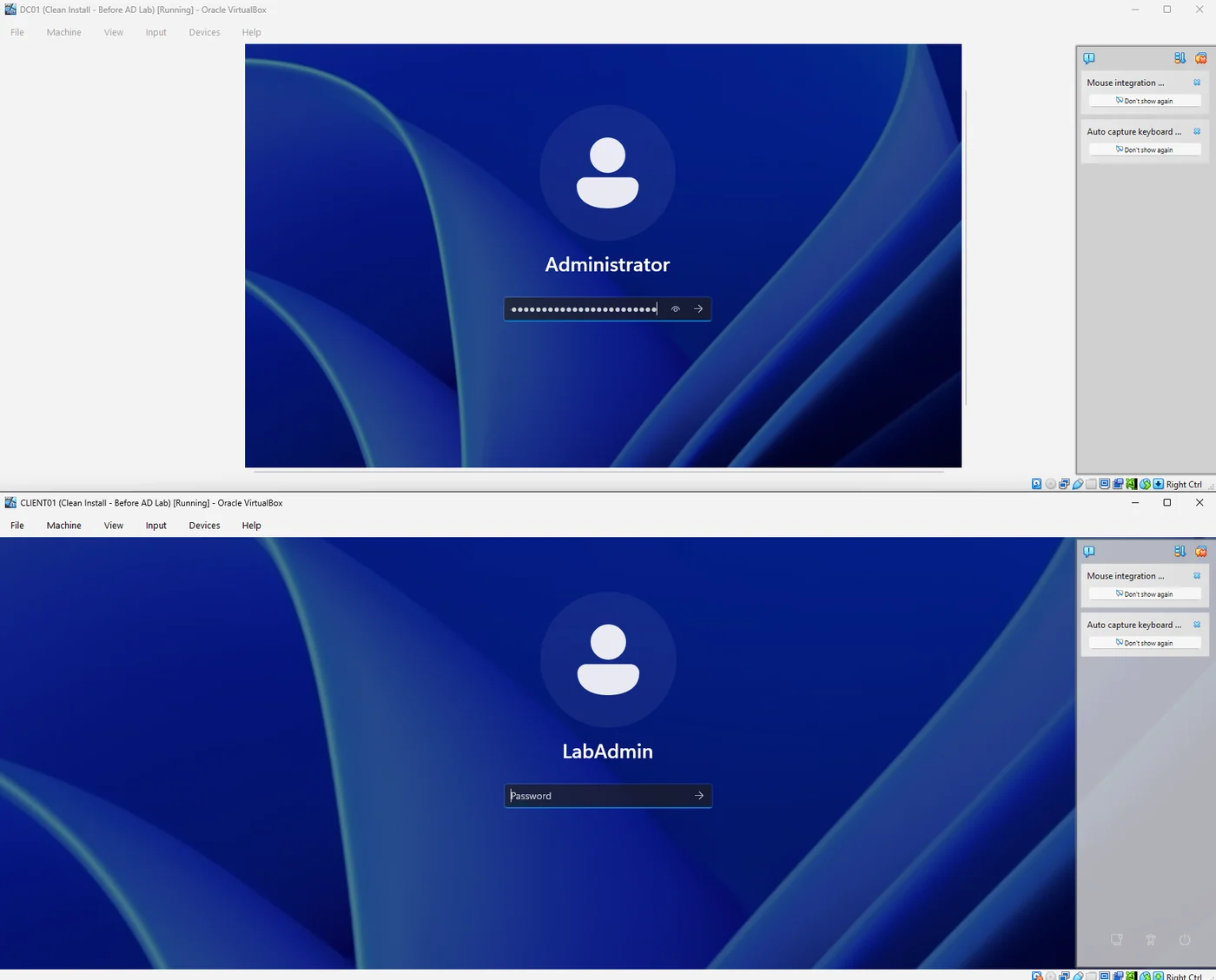Click shared folders indicator in DC01 status bar
The height and width of the screenshot is (980, 1216).
1091,484
